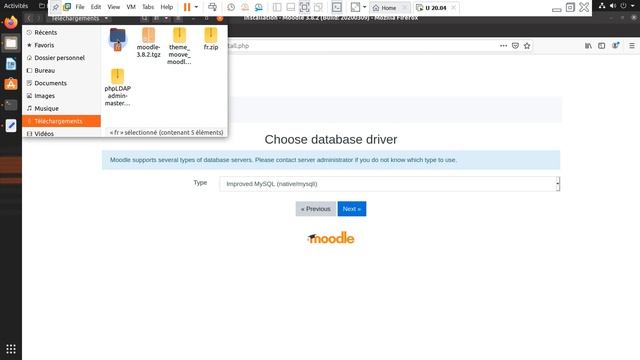
Task: Open the Terminal from the dock
Action: pos(11,105)
